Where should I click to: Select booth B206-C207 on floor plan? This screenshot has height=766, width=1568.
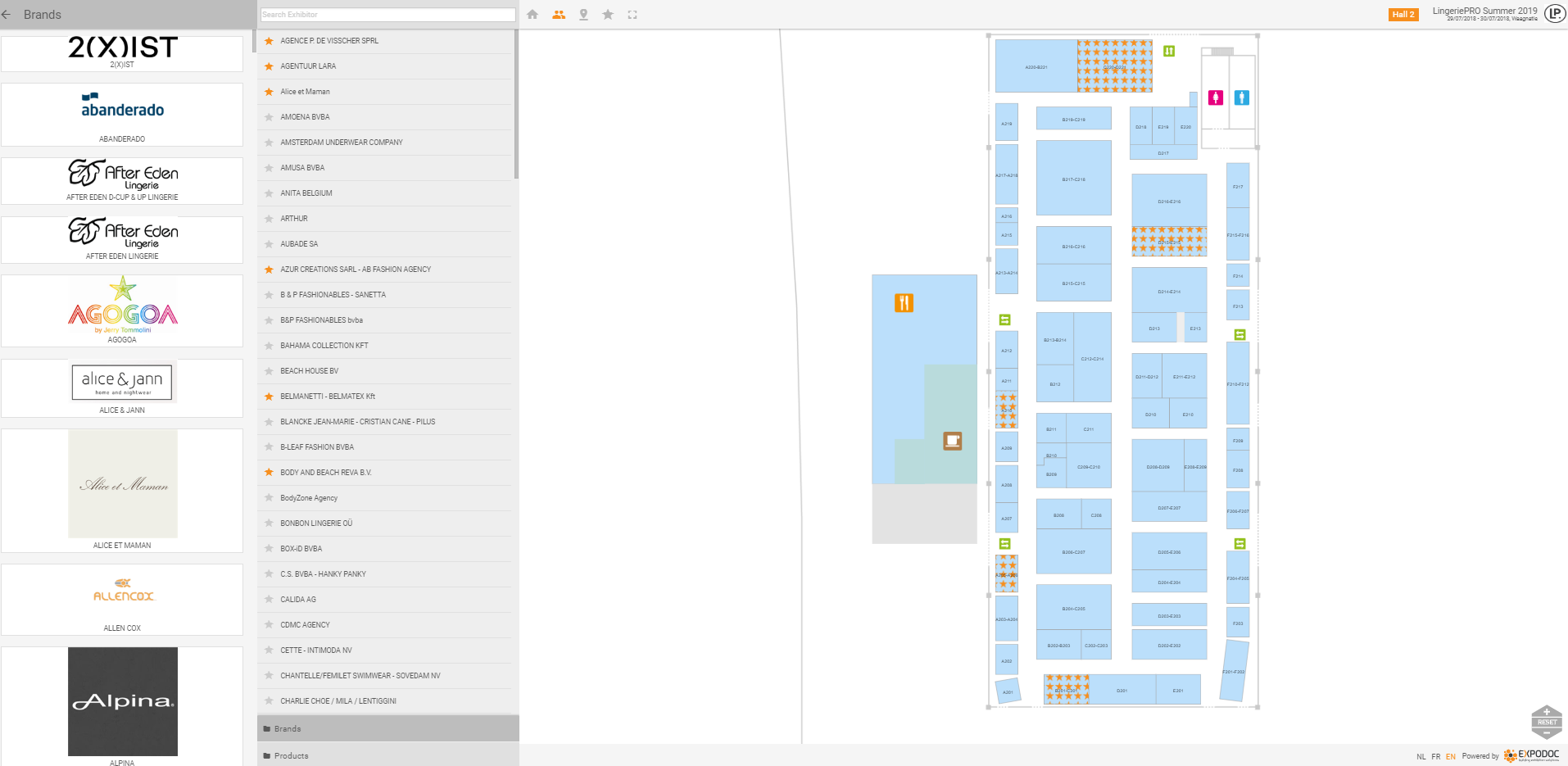click(1074, 551)
